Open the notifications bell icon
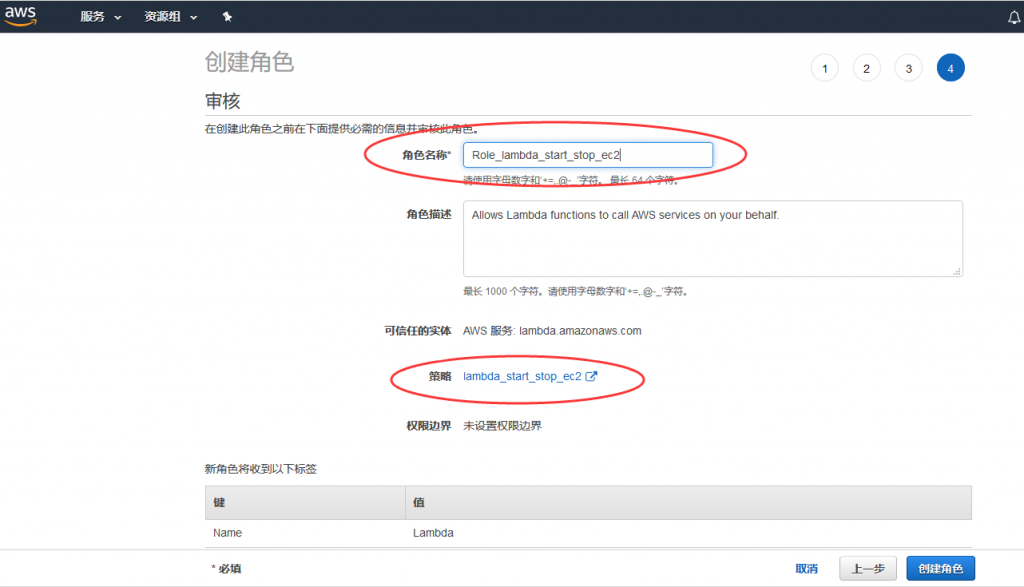Viewport: 1024px width, 587px height. pos(1014,17)
